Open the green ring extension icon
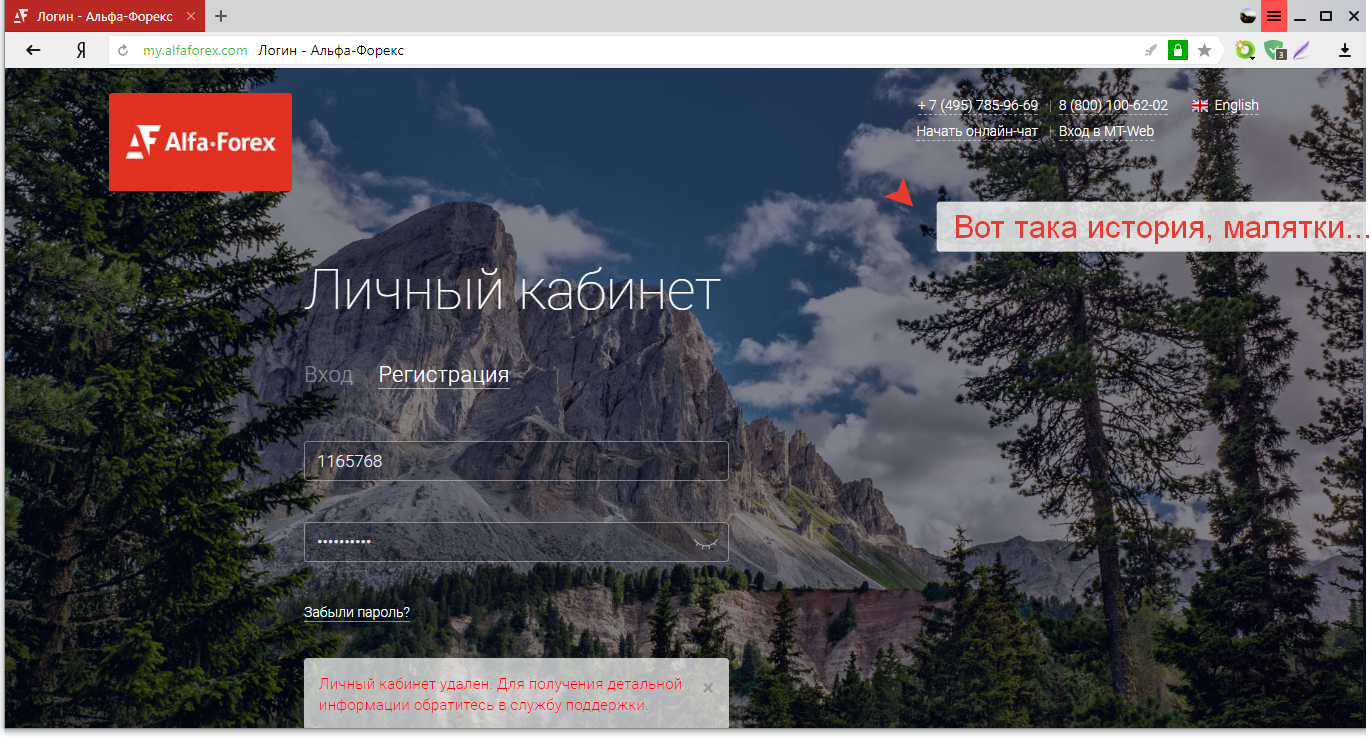This screenshot has width=1371, height=738. point(1245,50)
